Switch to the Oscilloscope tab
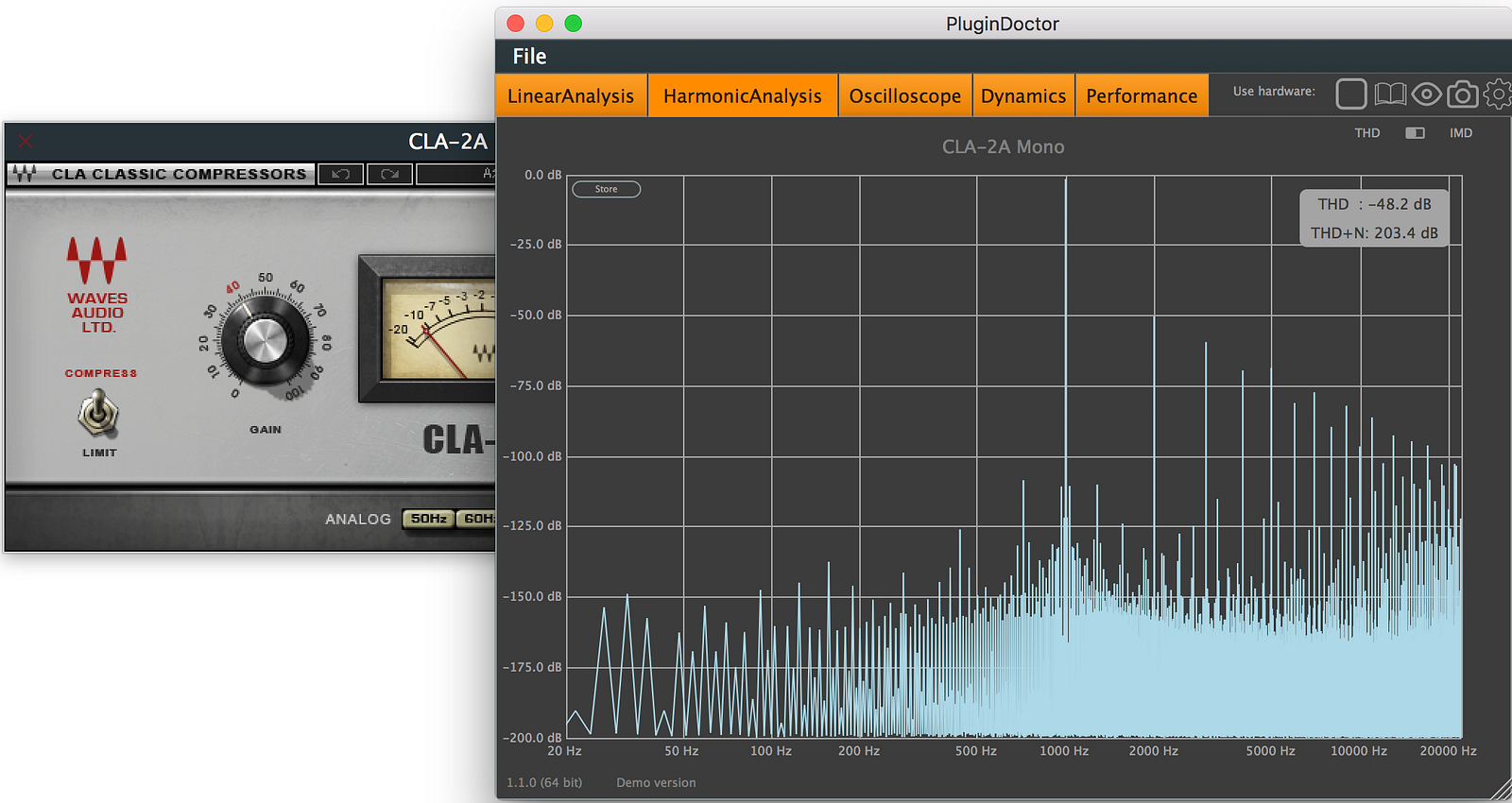Viewport: 1512px width, 803px height. pos(905,95)
